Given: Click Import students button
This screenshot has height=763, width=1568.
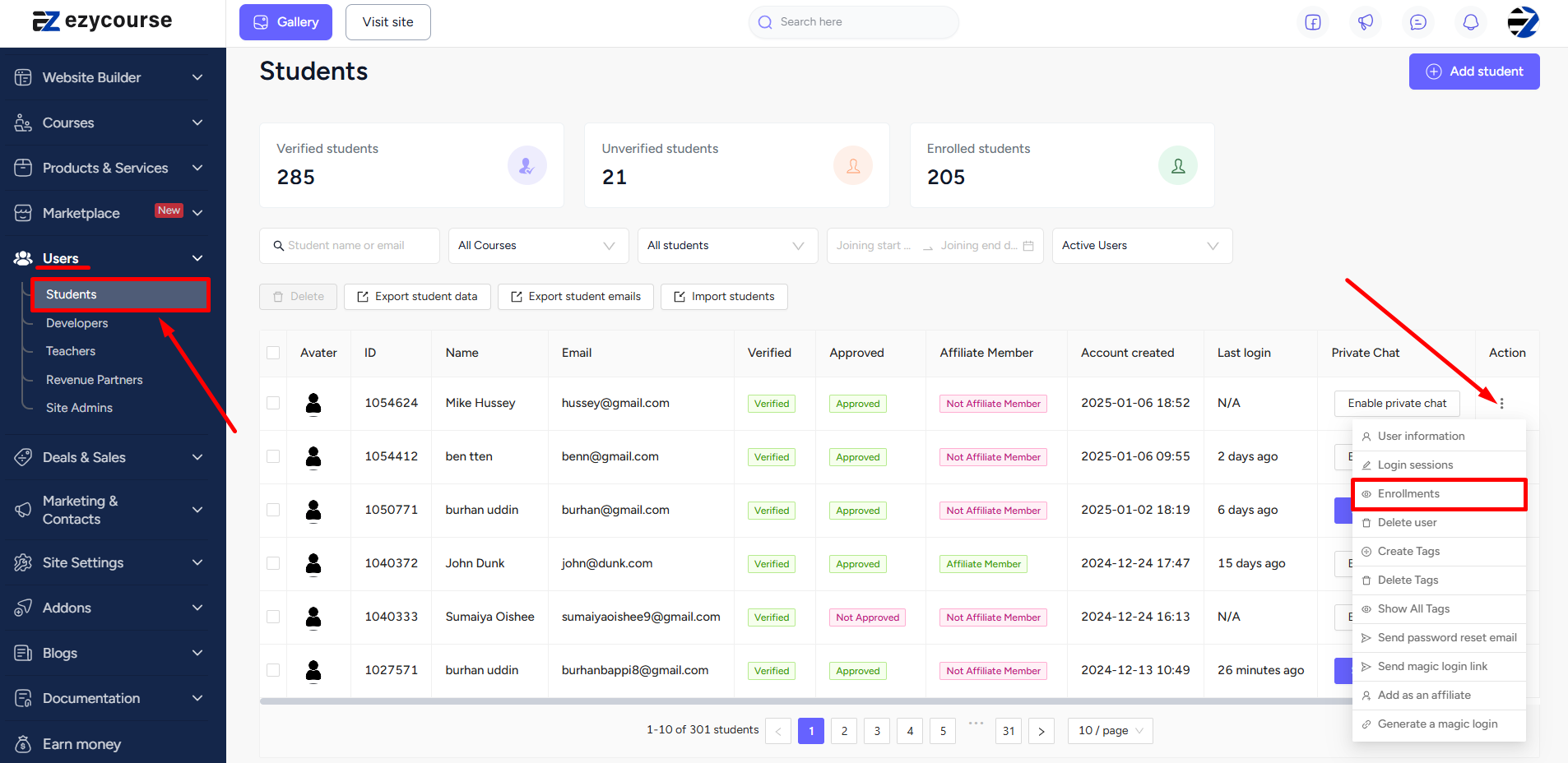Looking at the screenshot, I should (x=724, y=297).
